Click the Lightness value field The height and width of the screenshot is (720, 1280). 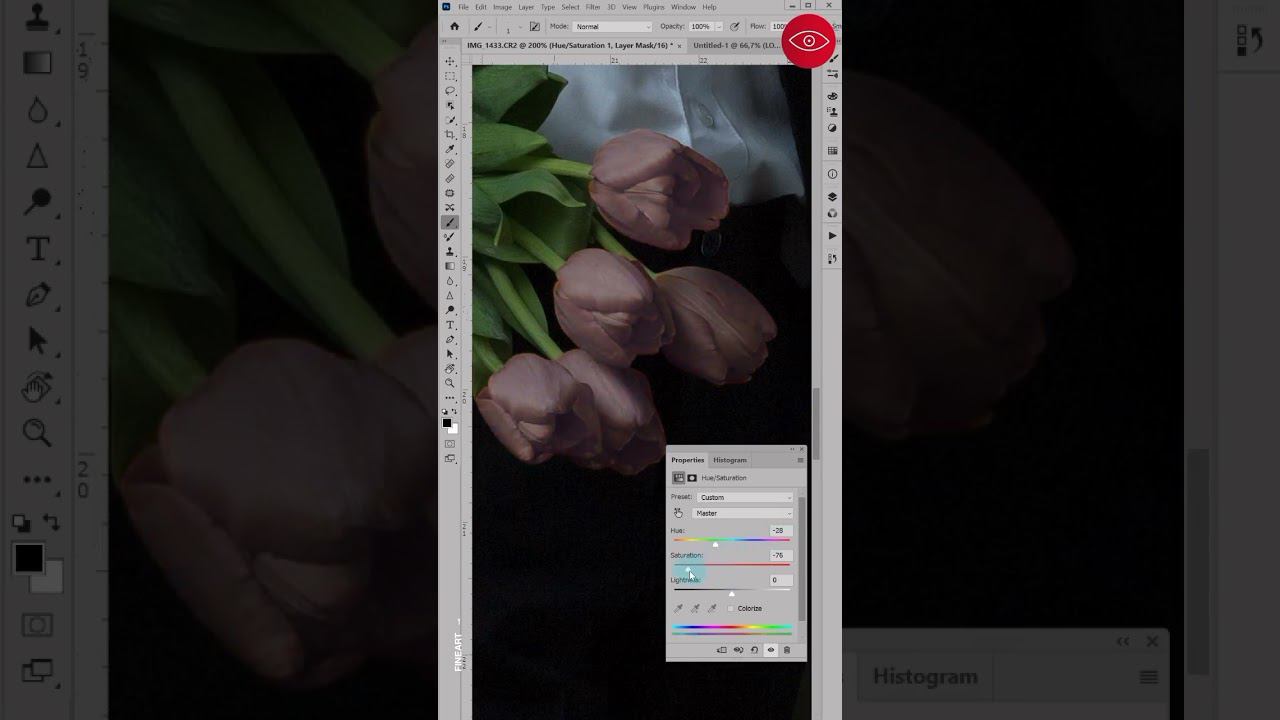point(779,580)
